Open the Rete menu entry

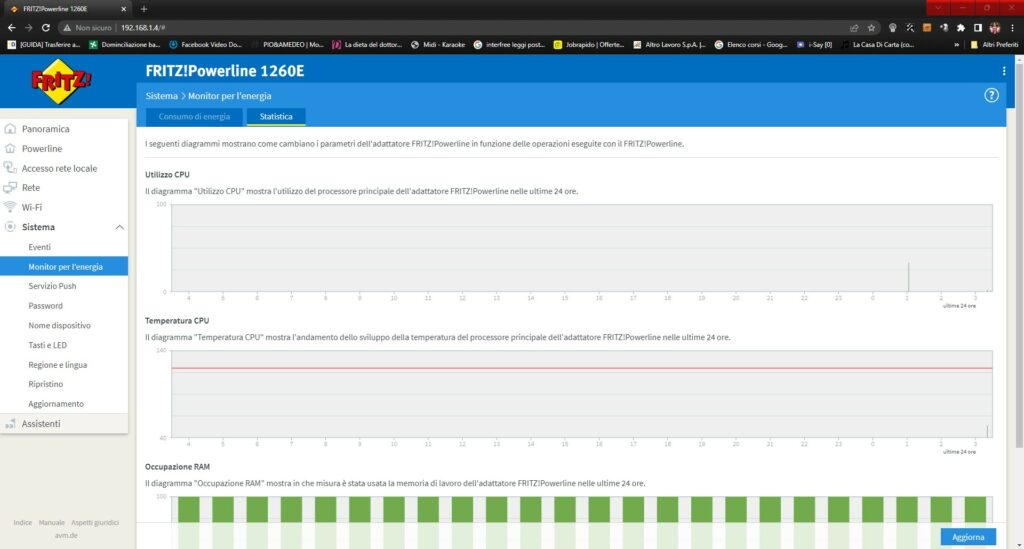[x=31, y=187]
